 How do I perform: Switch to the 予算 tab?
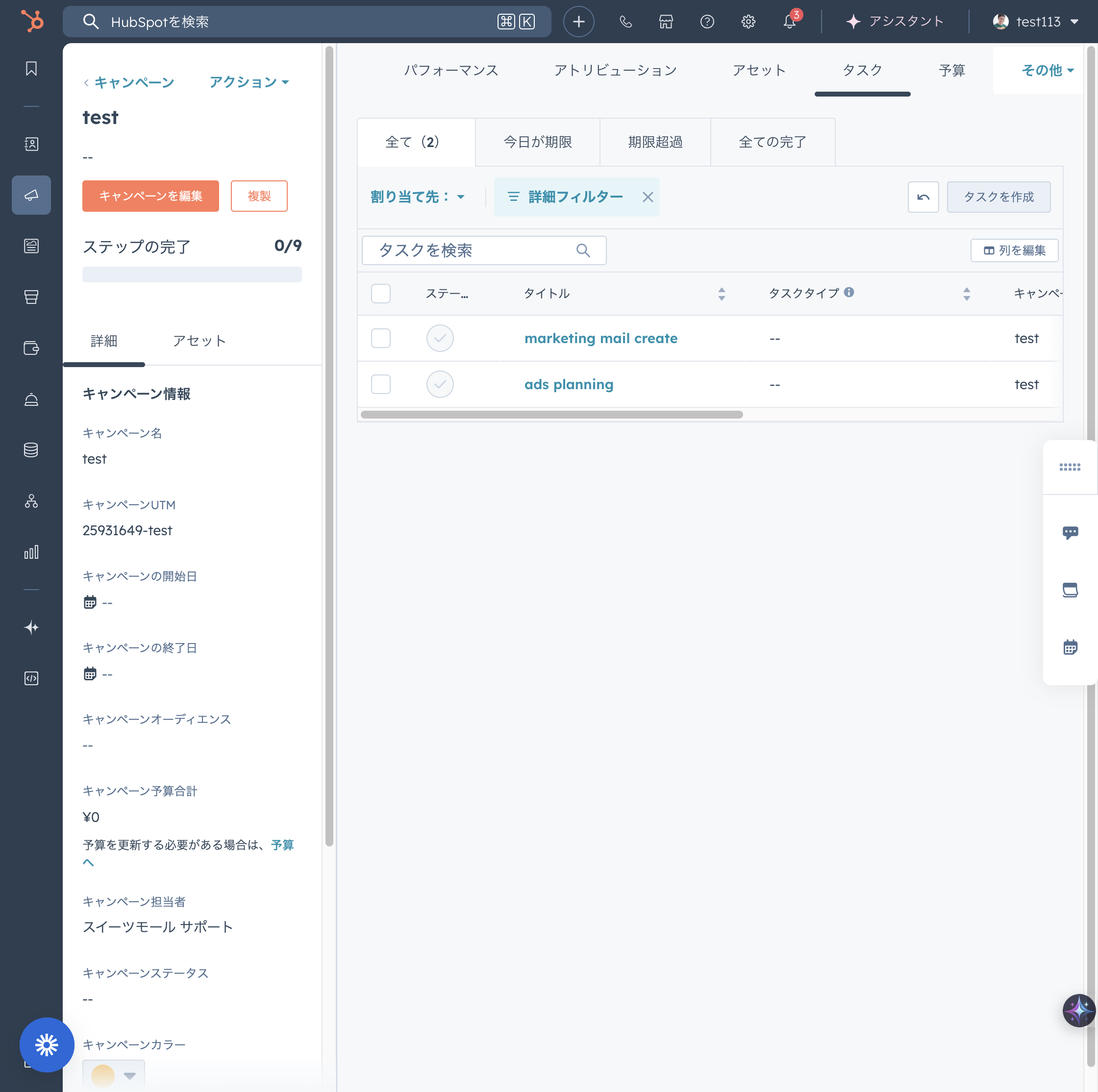pyautogui.click(x=951, y=70)
